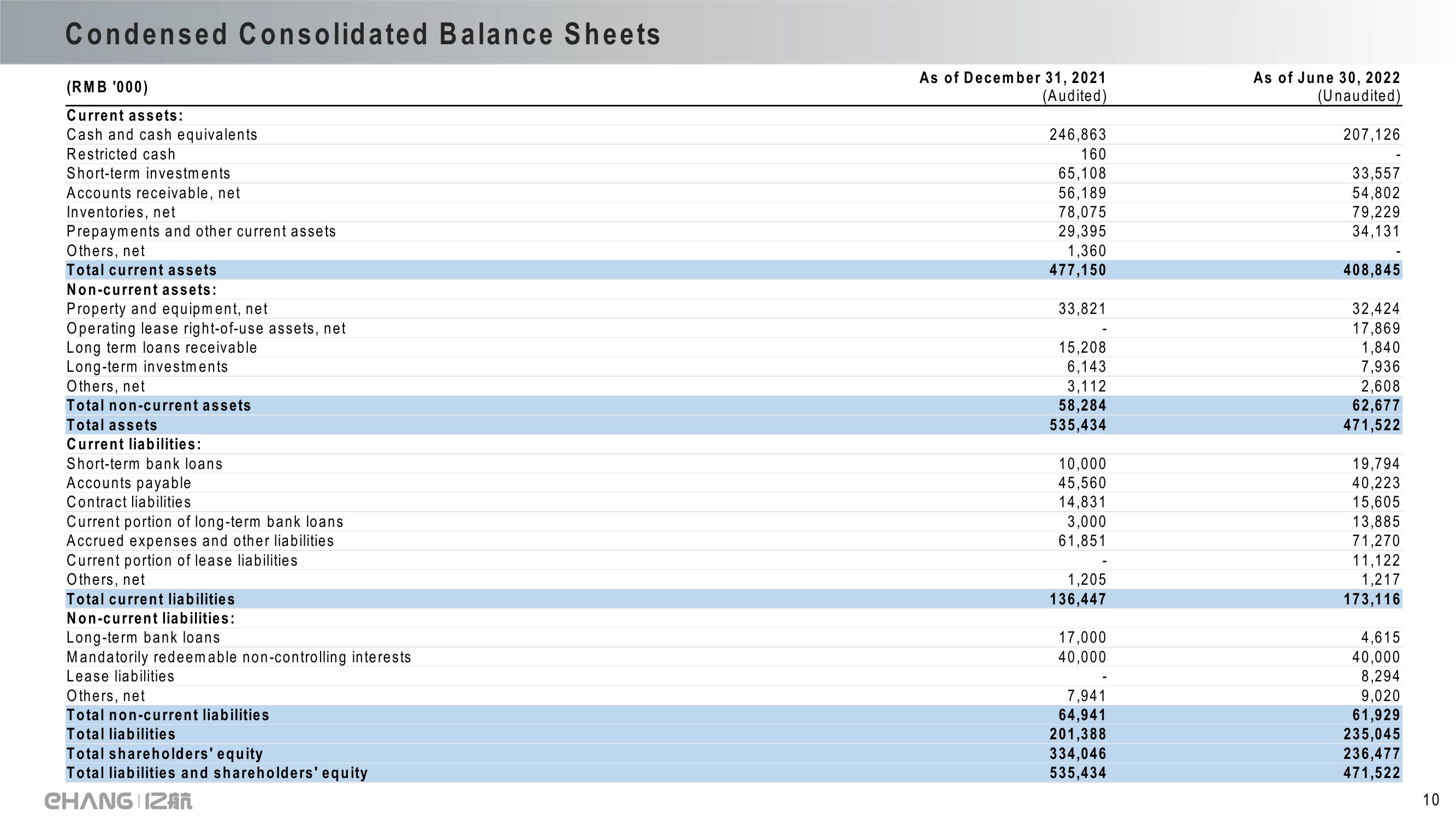This screenshot has width=1456, height=819.
Task: Click short-term bank loans value 19,794
Action: [1377, 464]
